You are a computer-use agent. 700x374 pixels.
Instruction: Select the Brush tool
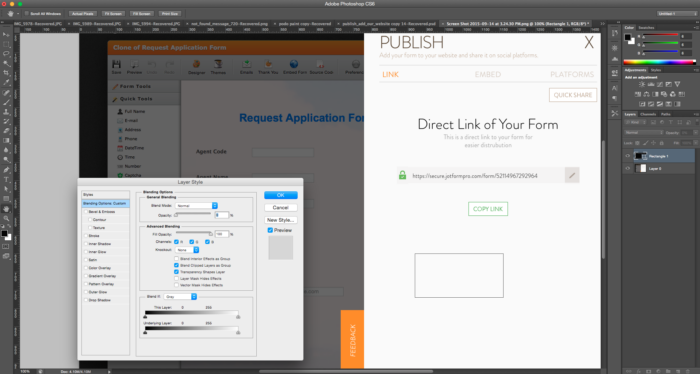pyautogui.click(x=6, y=102)
